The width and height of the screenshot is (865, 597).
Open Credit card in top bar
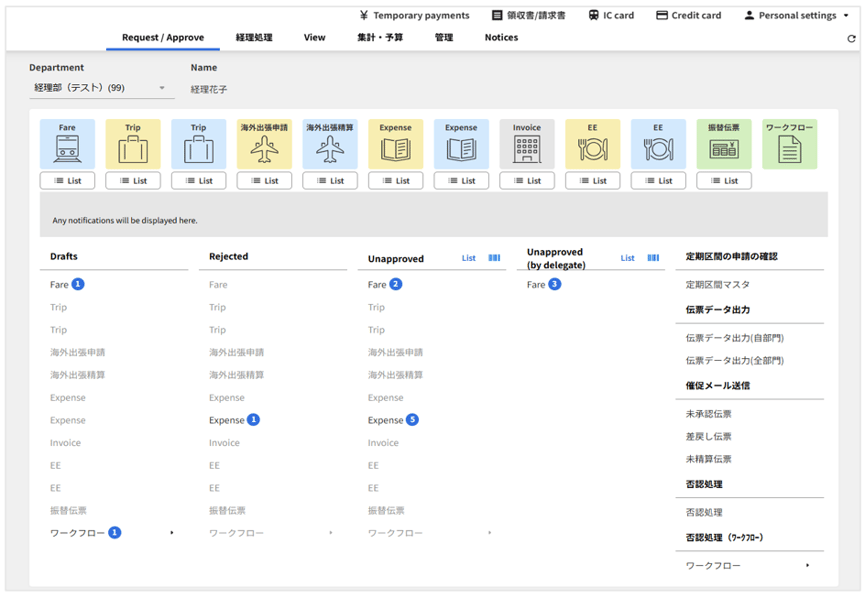pyautogui.click(x=688, y=15)
